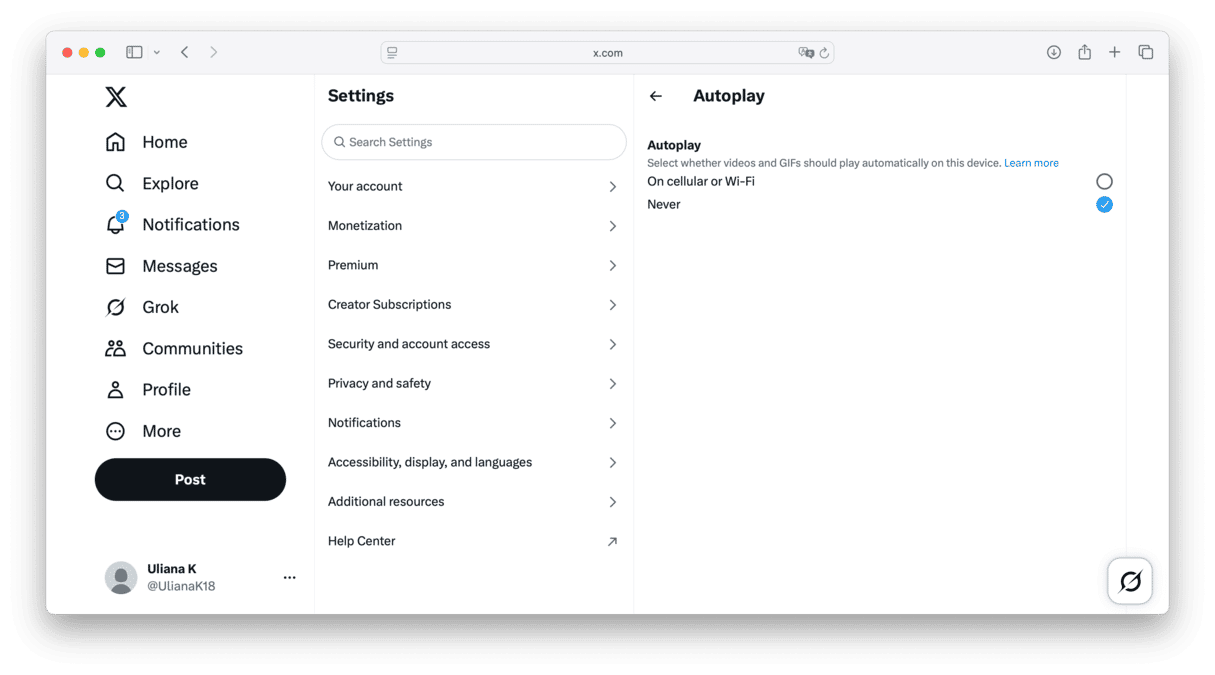1215x675 pixels.
Task: Expand the Privacy and safety settings row
Action: tap(474, 383)
